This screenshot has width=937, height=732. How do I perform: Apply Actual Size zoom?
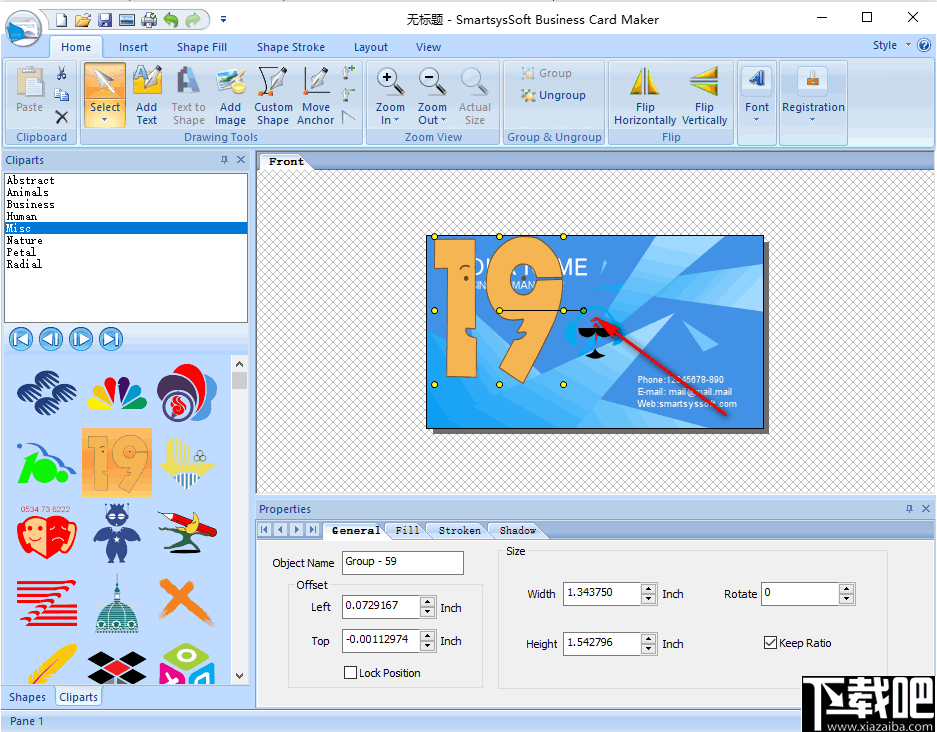[474, 95]
